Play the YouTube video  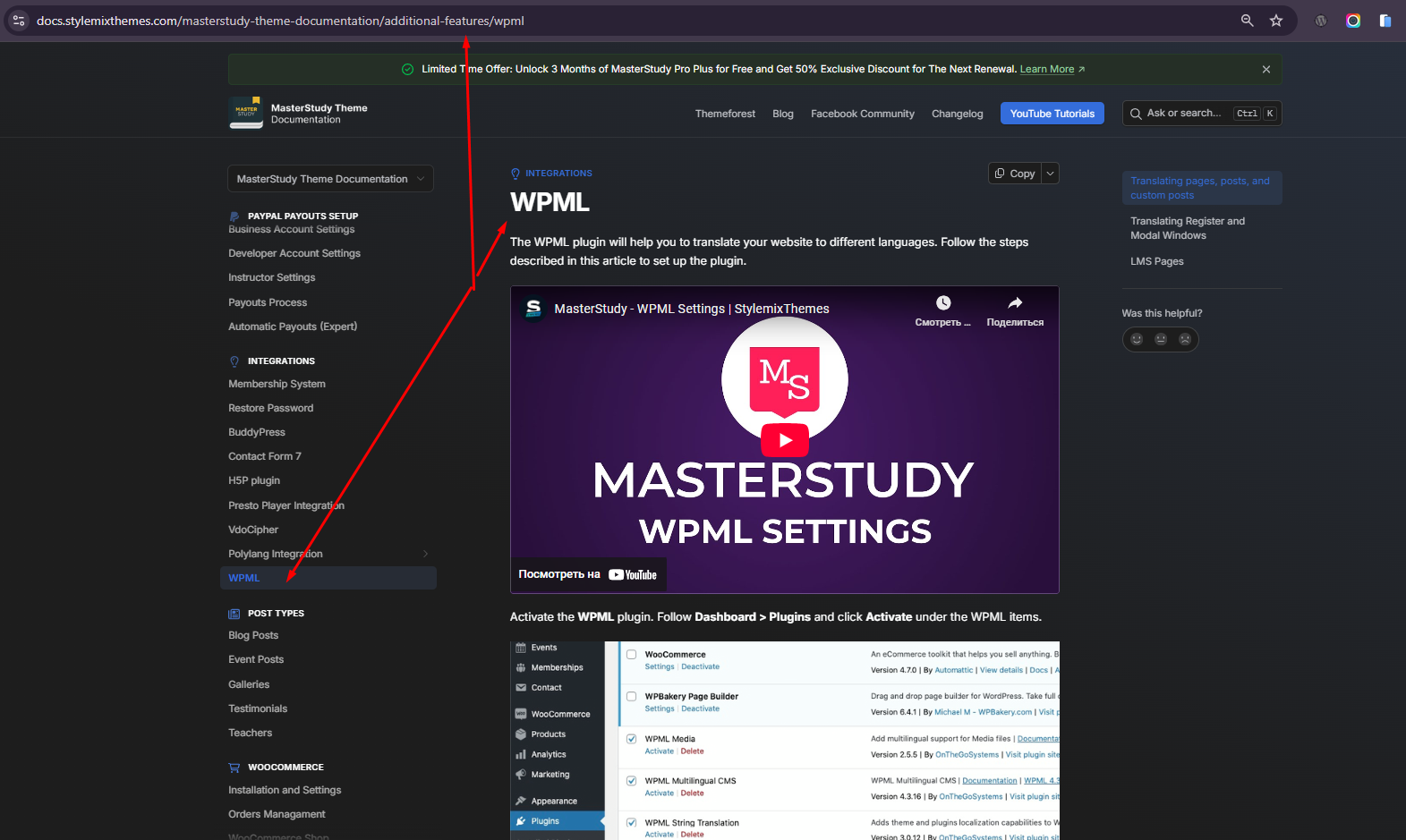click(x=785, y=440)
